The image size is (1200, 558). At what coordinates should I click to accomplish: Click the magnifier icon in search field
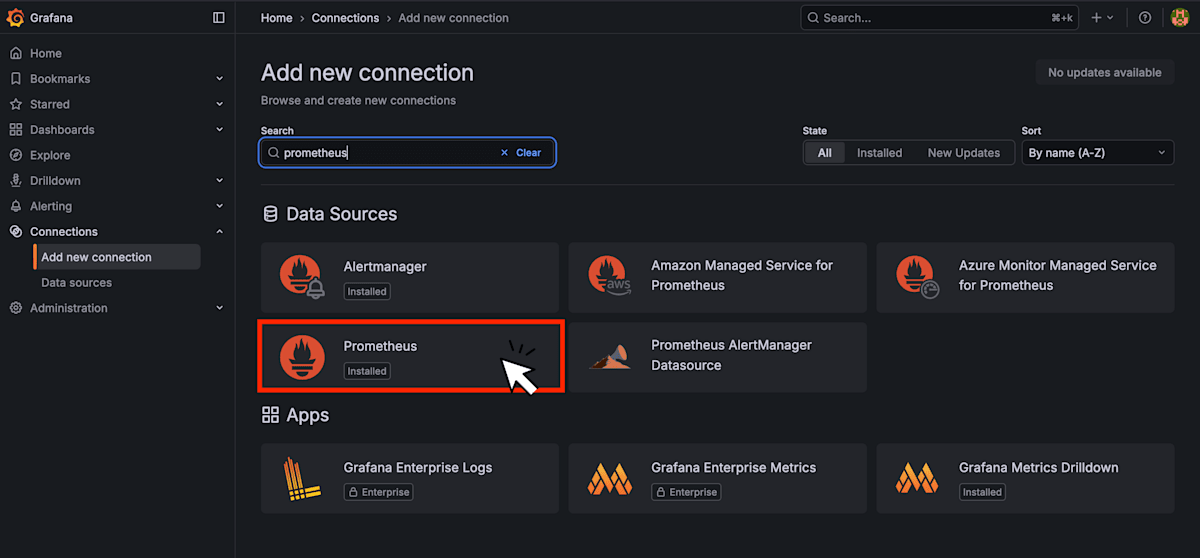tap(273, 153)
